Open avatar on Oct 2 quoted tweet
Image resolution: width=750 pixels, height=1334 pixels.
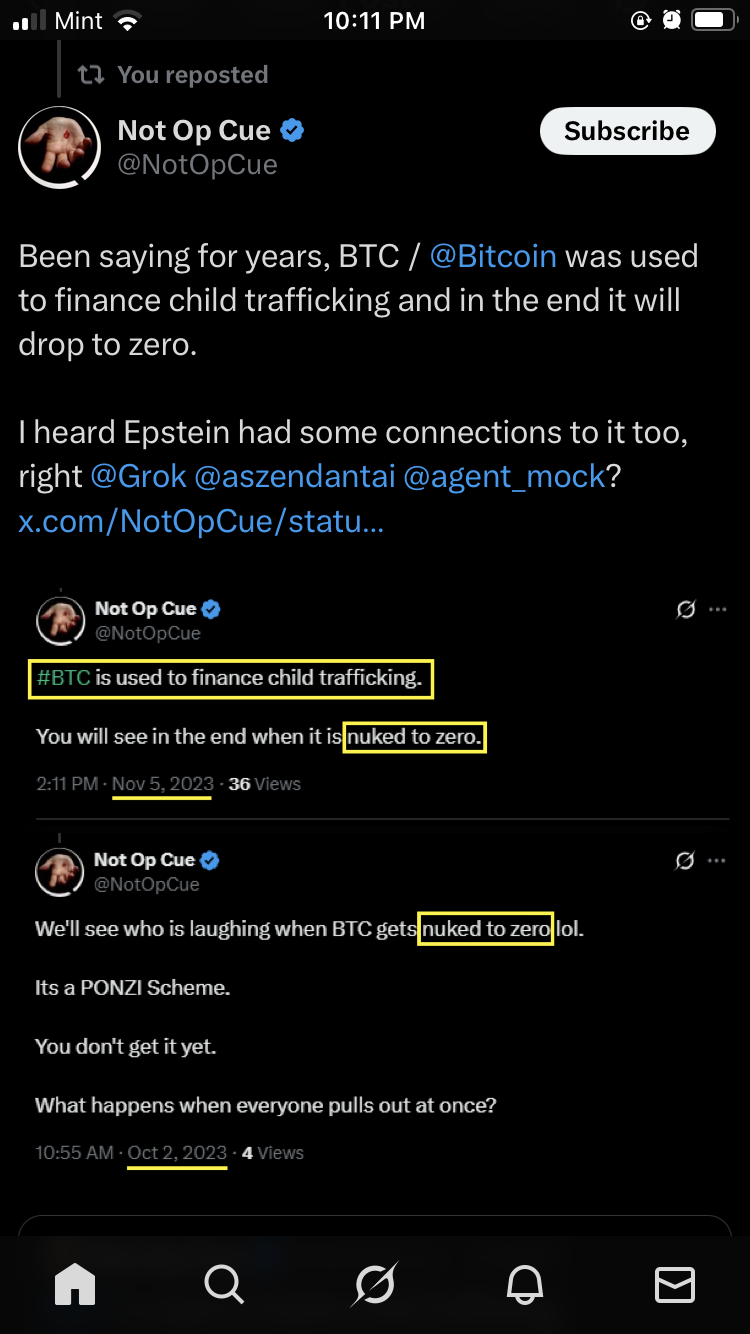click(60, 871)
